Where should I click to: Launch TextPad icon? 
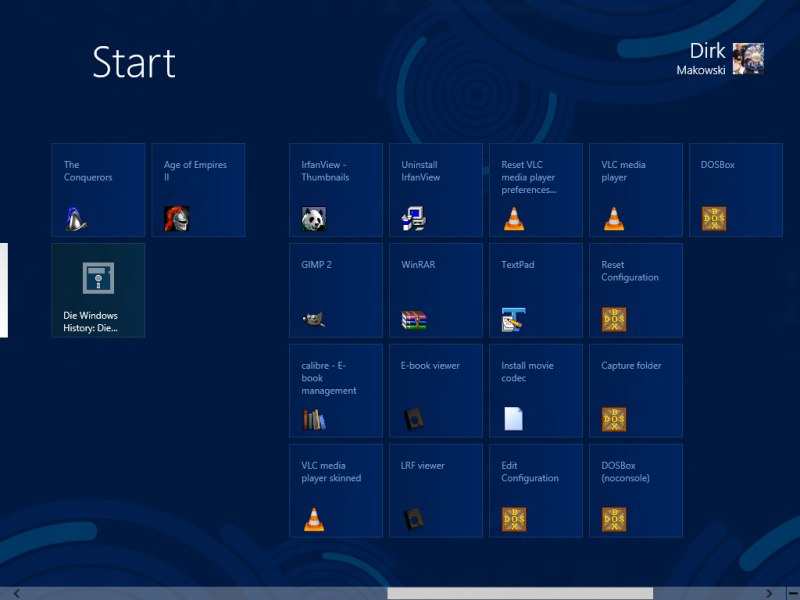click(x=514, y=319)
